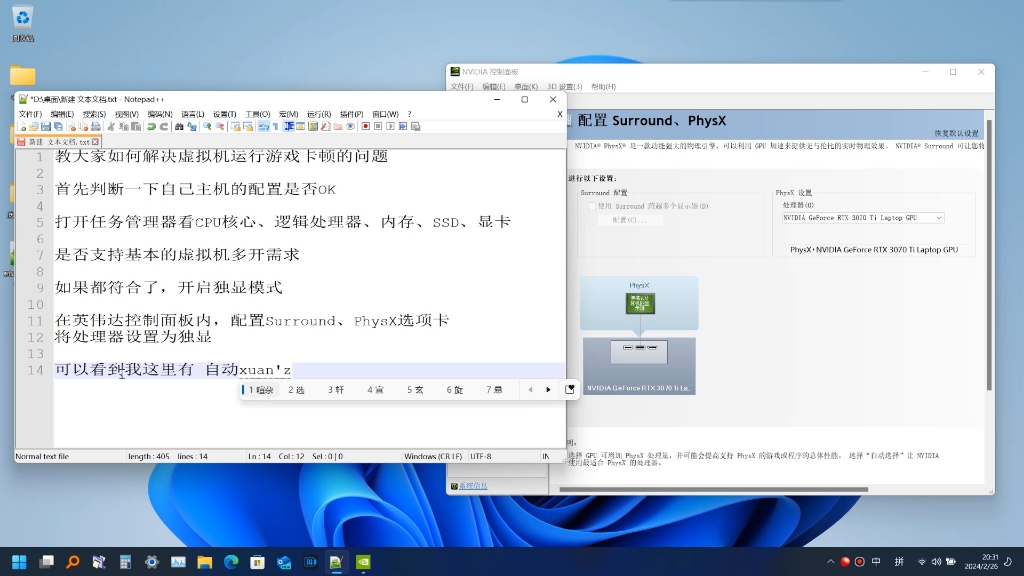Click the Open file icon in Notepad++ toolbar
Viewport: 1024px width, 576px height.
pyautogui.click(x=33, y=127)
